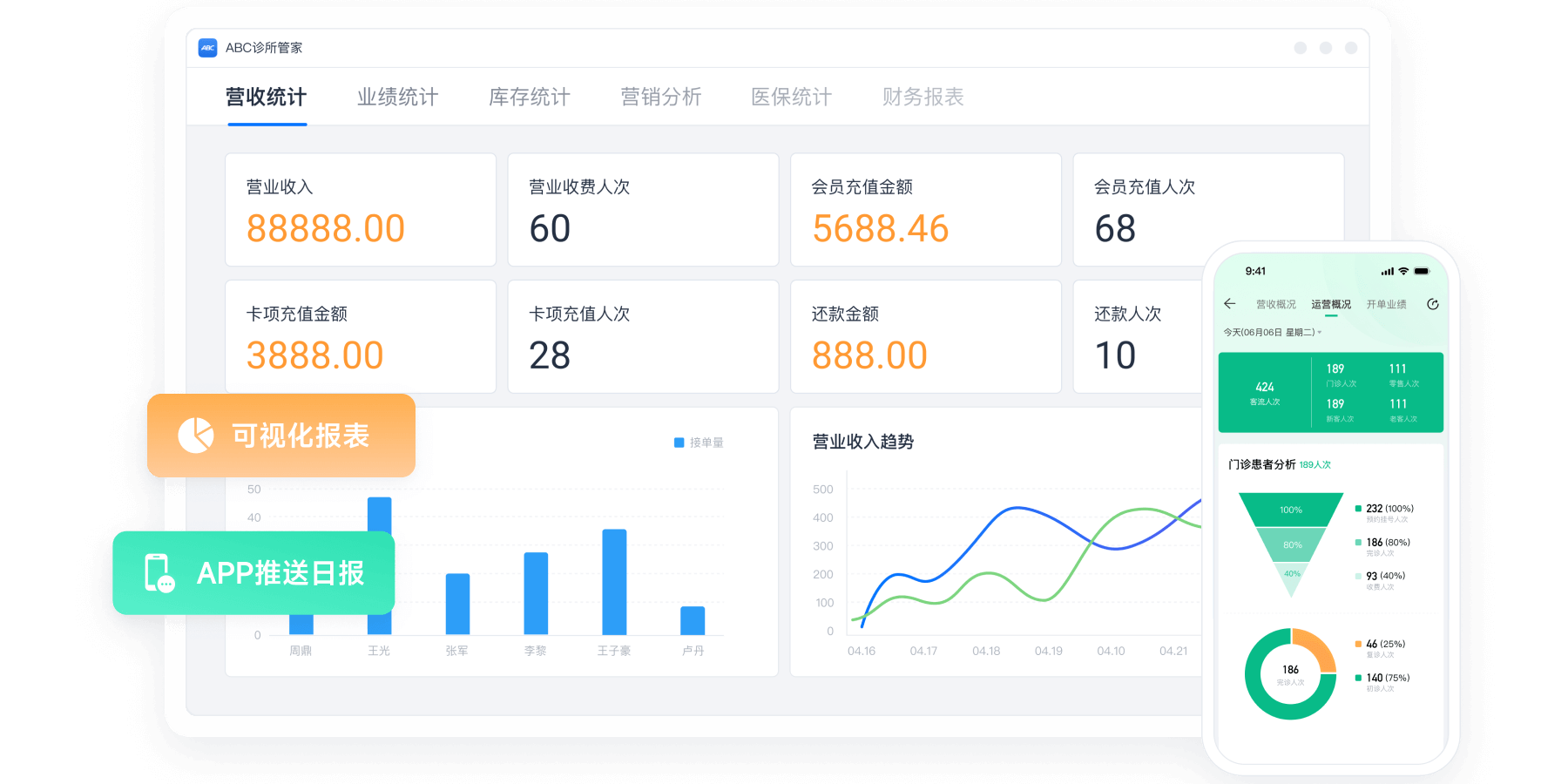Click the APP推送日报 green button
The height and width of the screenshot is (784, 1568).
(x=253, y=573)
